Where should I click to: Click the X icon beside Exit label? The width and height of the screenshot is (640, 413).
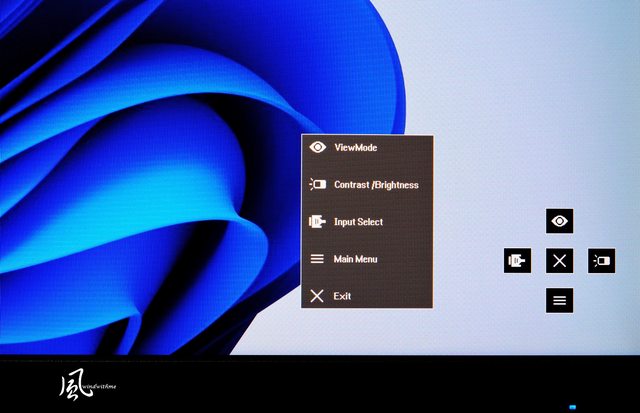point(317,296)
